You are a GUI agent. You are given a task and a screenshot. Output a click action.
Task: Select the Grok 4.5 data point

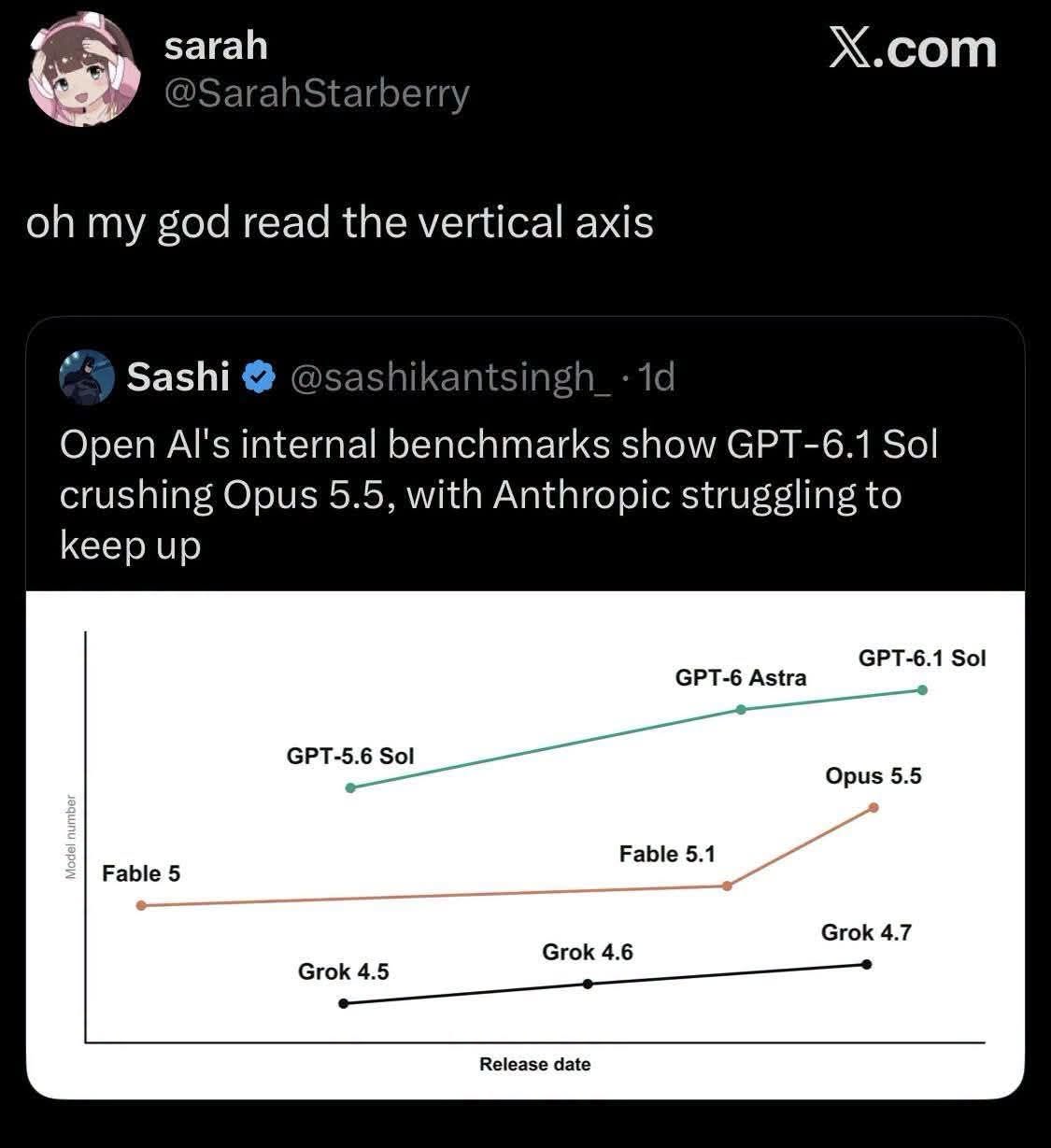click(343, 1003)
